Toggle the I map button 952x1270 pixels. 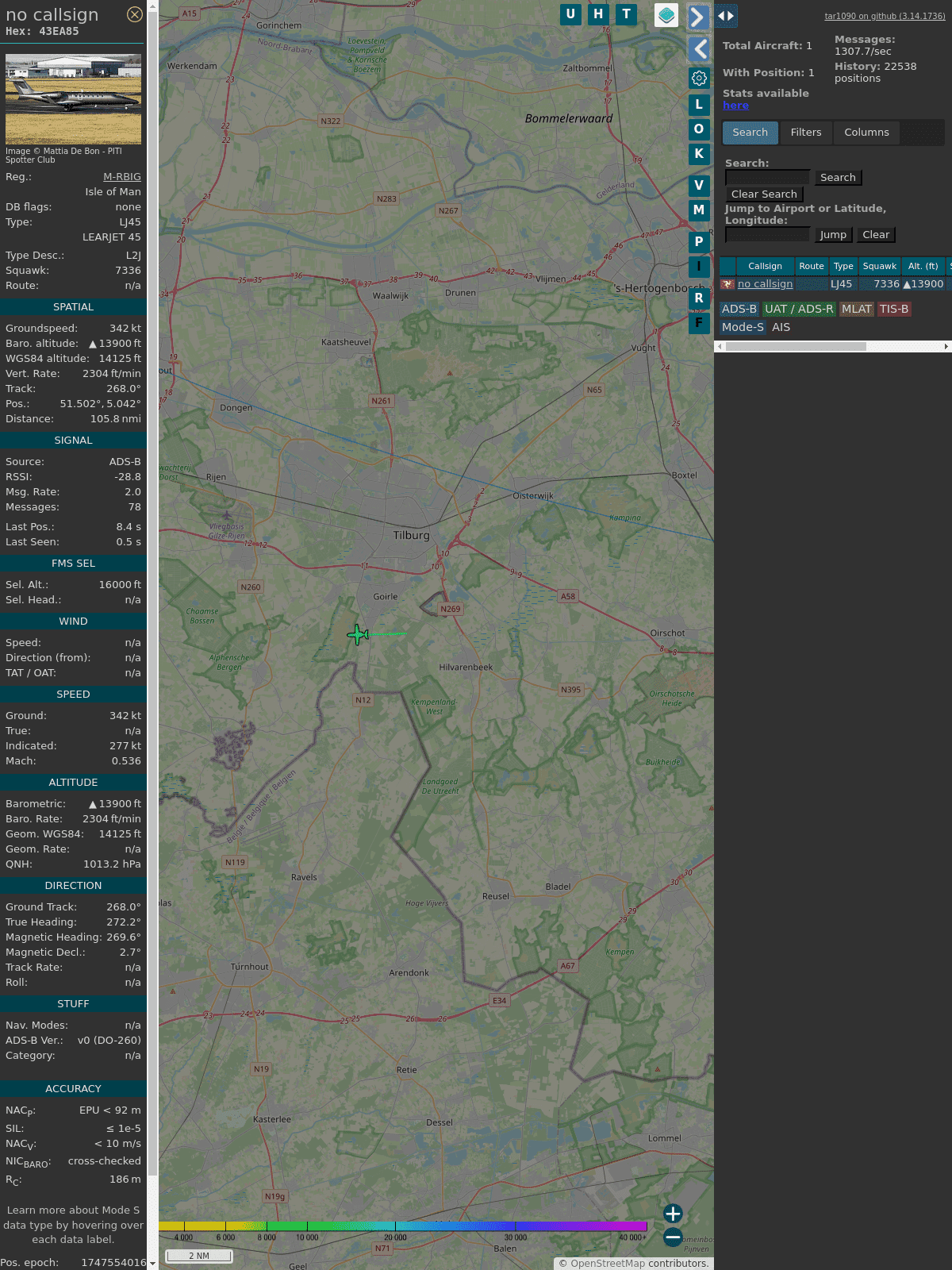[699, 266]
